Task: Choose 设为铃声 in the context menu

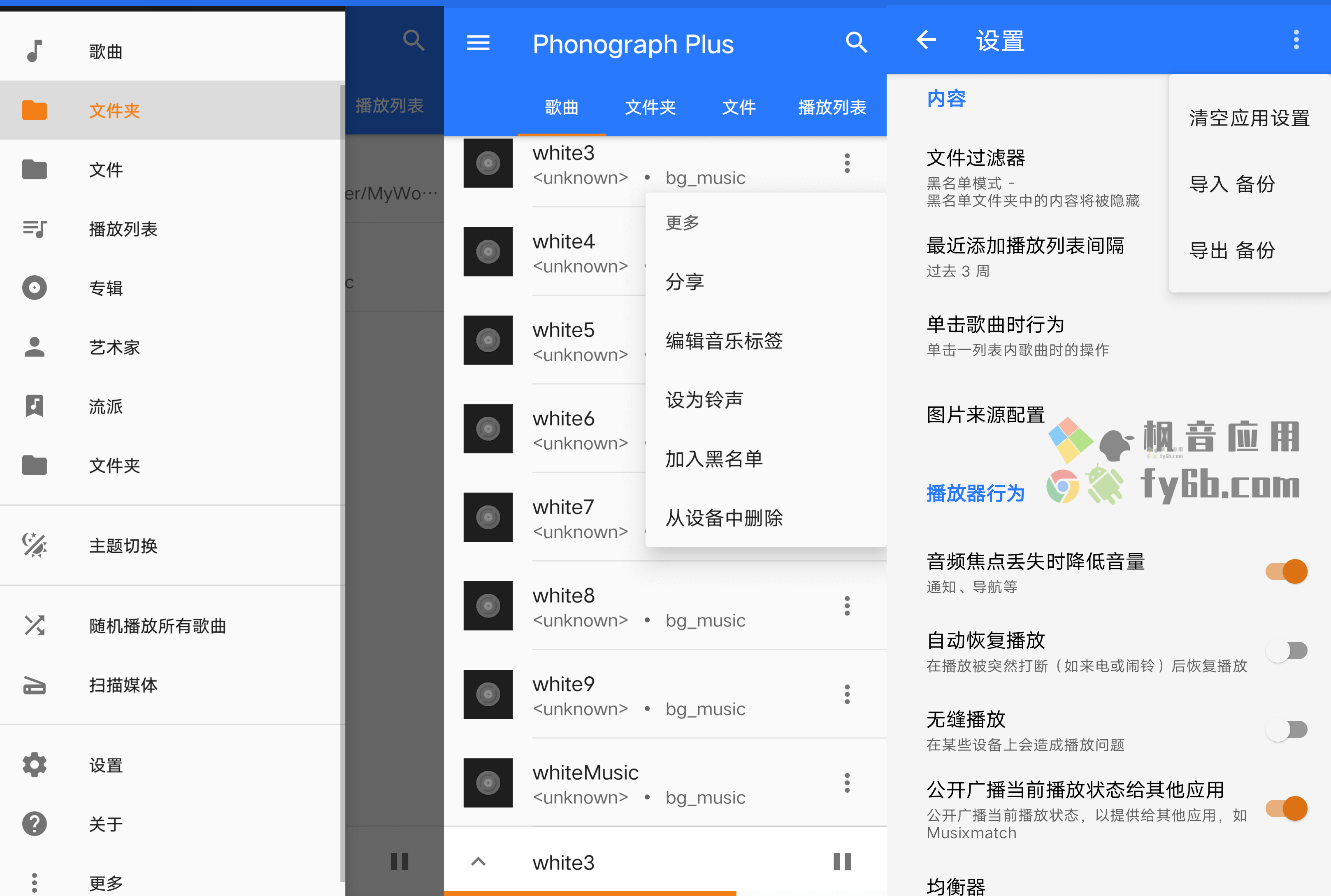Action: pyautogui.click(x=766, y=399)
